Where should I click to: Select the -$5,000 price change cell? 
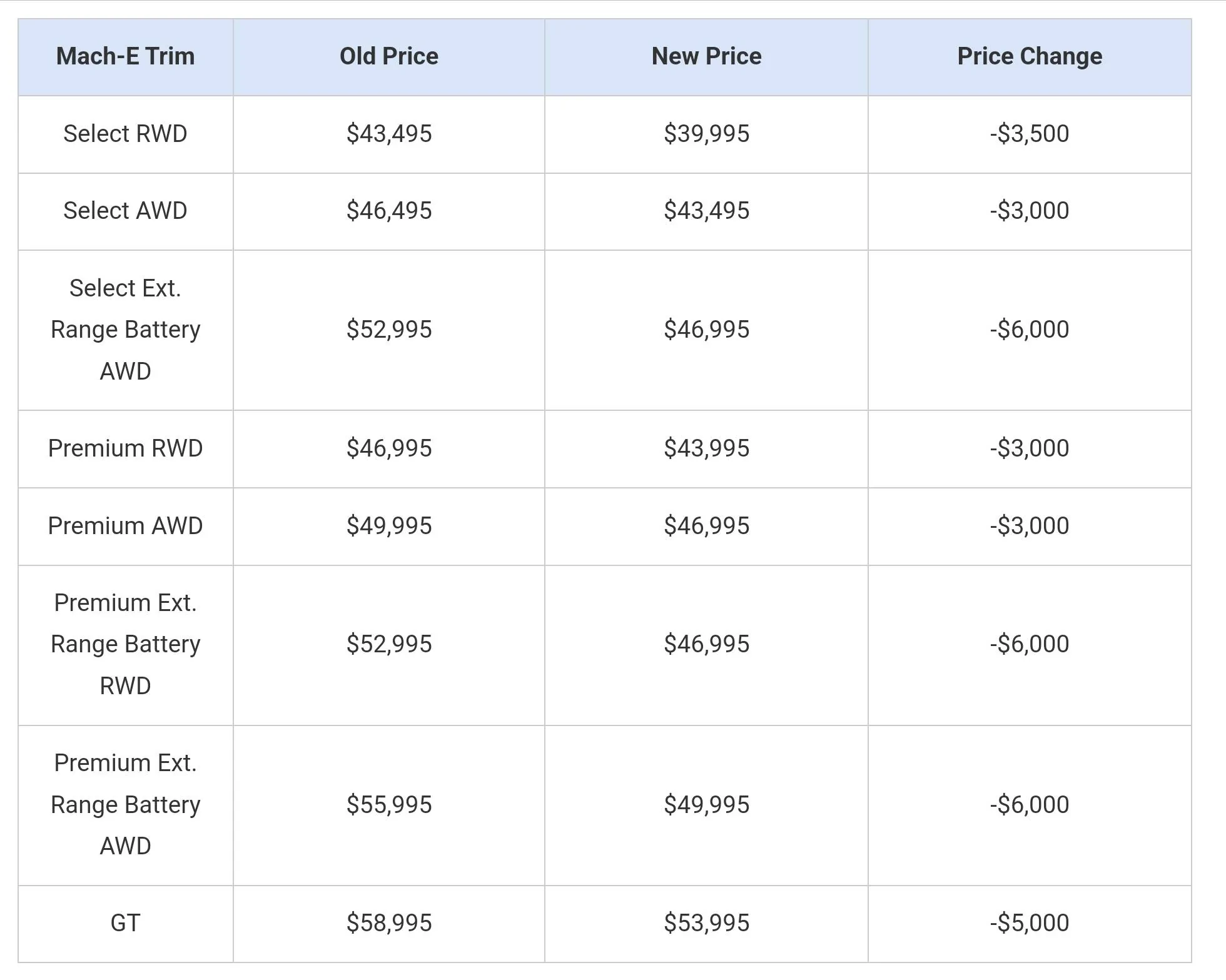point(1030,924)
